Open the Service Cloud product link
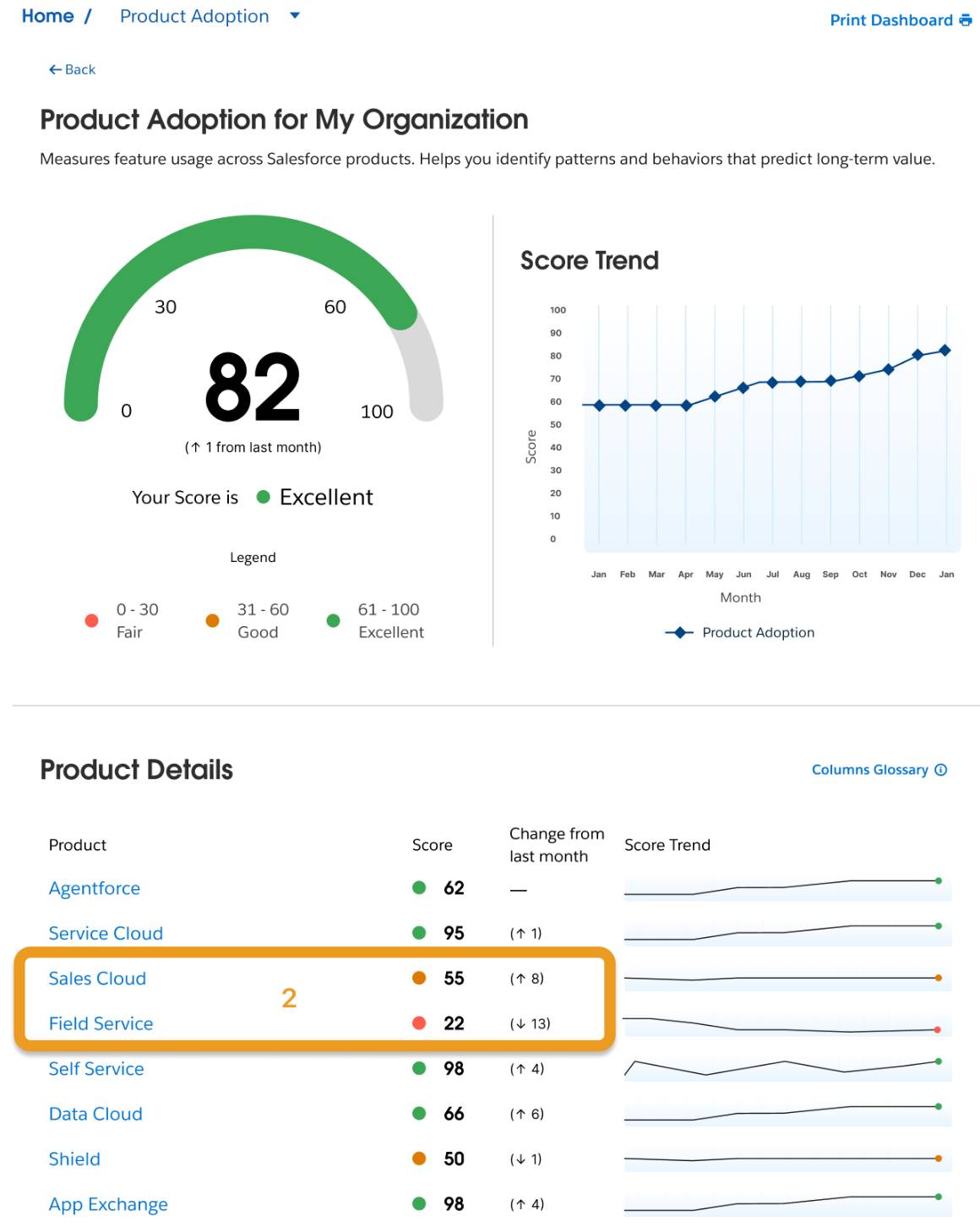The width and height of the screenshot is (980, 1227). point(106,933)
